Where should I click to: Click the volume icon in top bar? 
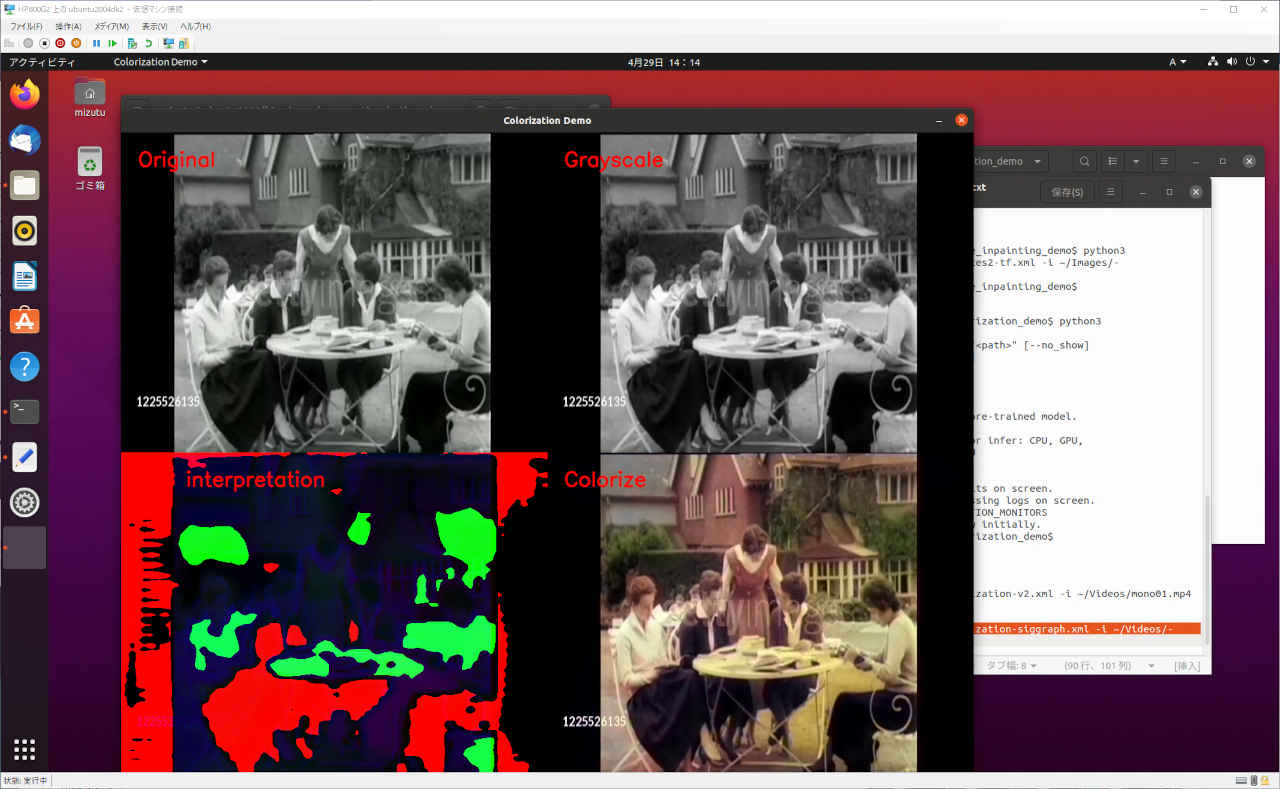point(1232,62)
